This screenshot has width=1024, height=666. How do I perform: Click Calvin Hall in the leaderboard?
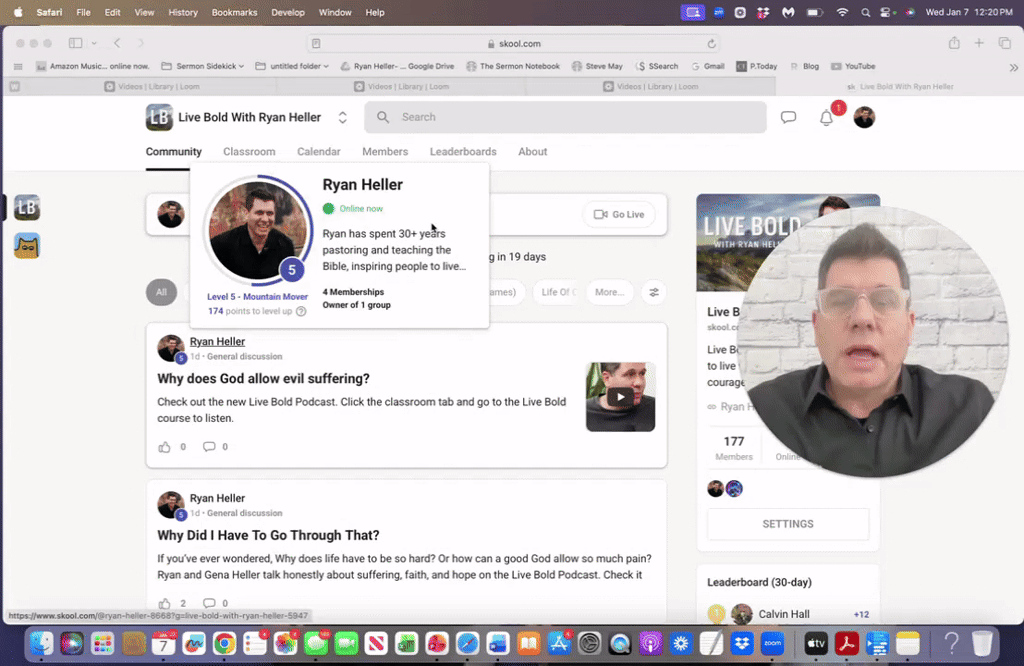784,614
